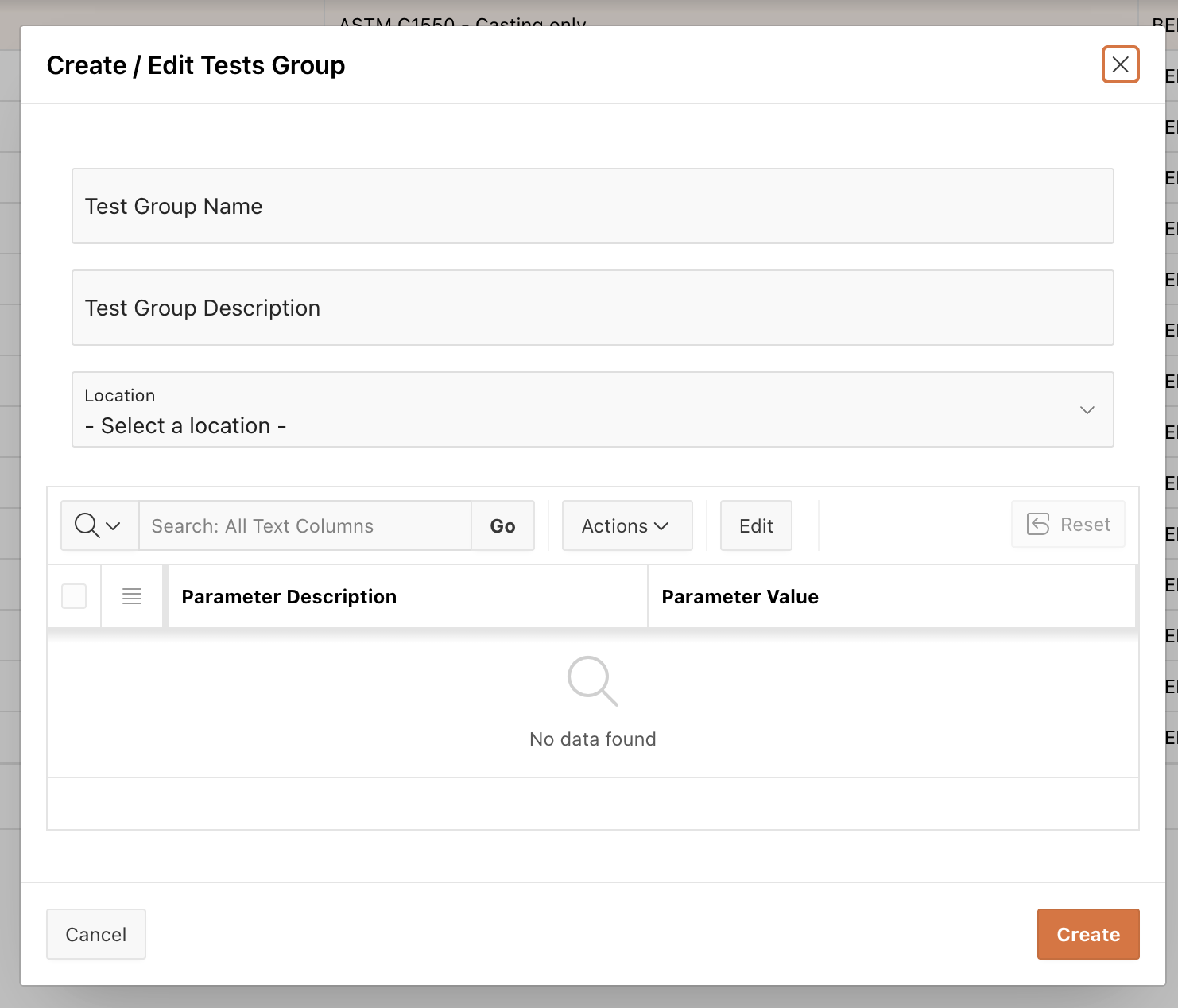The width and height of the screenshot is (1178, 1008).
Task: Click into Search: All Text Columns box
Action: point(304,525)
